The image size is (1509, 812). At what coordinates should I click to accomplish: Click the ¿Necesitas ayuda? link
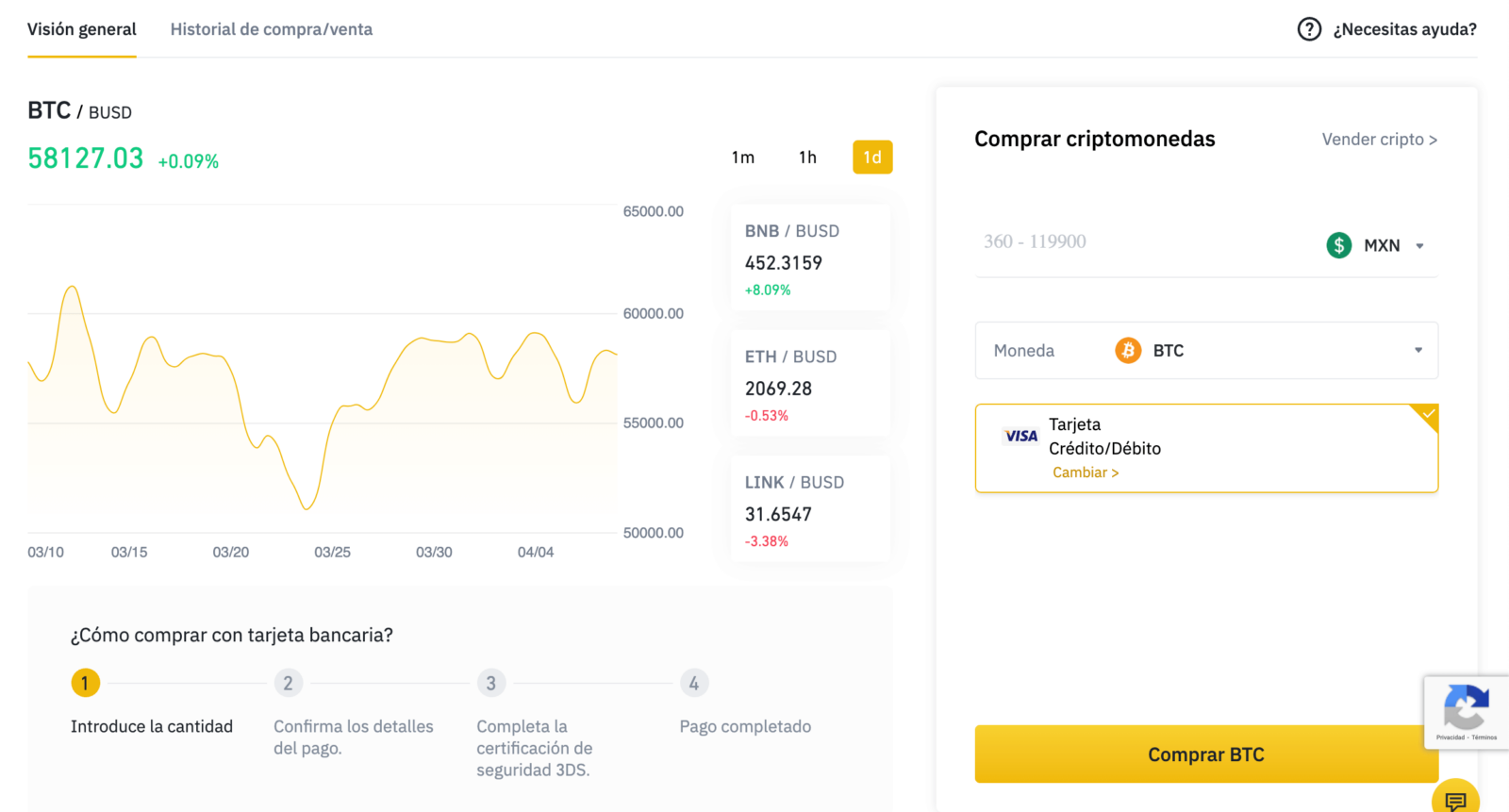(1404, 29)
